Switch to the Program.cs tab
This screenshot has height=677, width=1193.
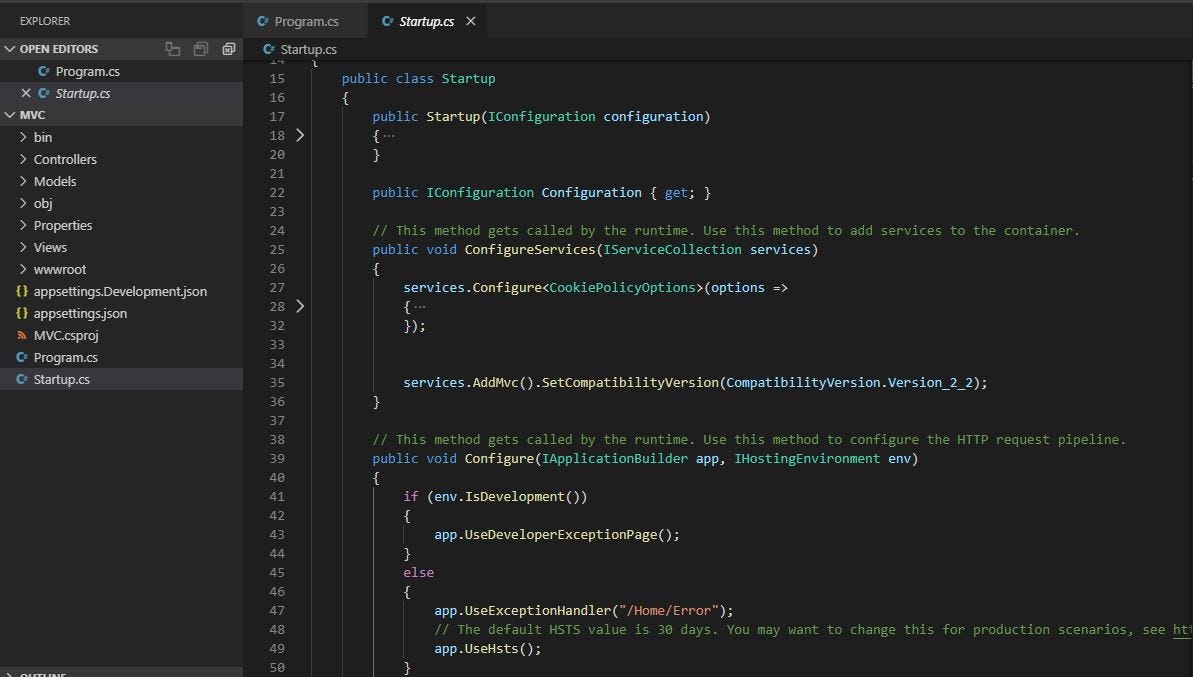click(305, 20)
